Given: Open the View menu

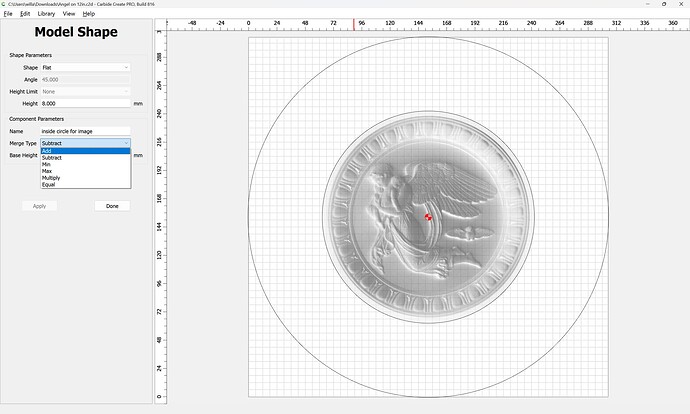Looking at the screenshot, I should (x=69, y=14).
